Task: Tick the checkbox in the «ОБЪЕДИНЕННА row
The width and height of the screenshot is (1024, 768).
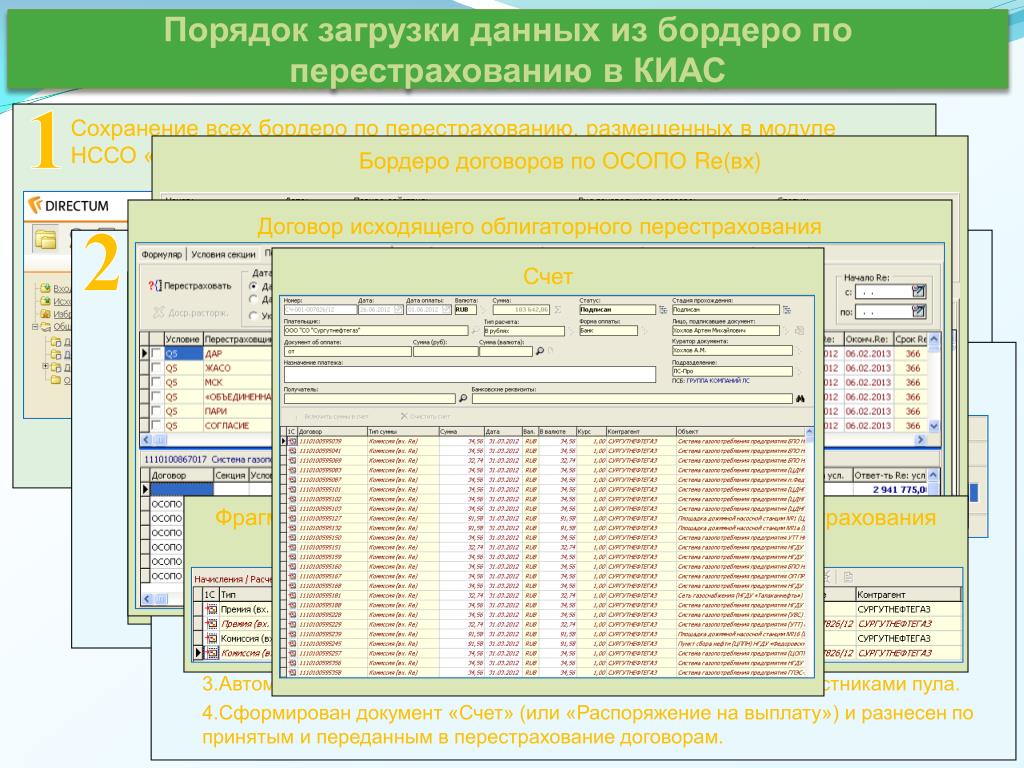Action: pyautogui.click(x=156, y=396)
